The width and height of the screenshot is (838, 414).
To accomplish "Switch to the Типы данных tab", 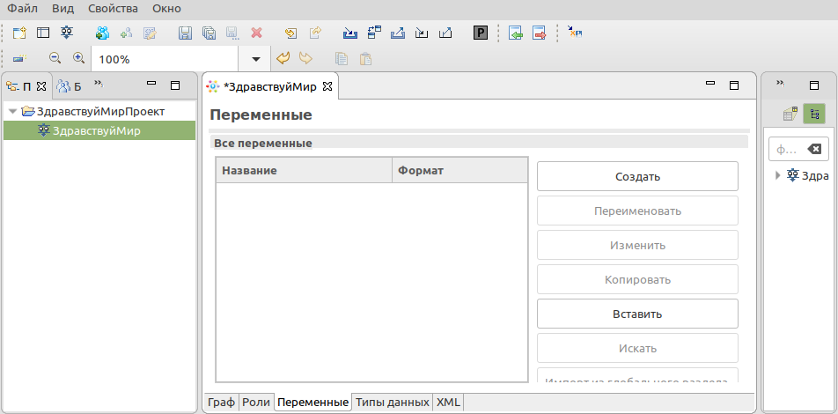I will pos(392,402).
